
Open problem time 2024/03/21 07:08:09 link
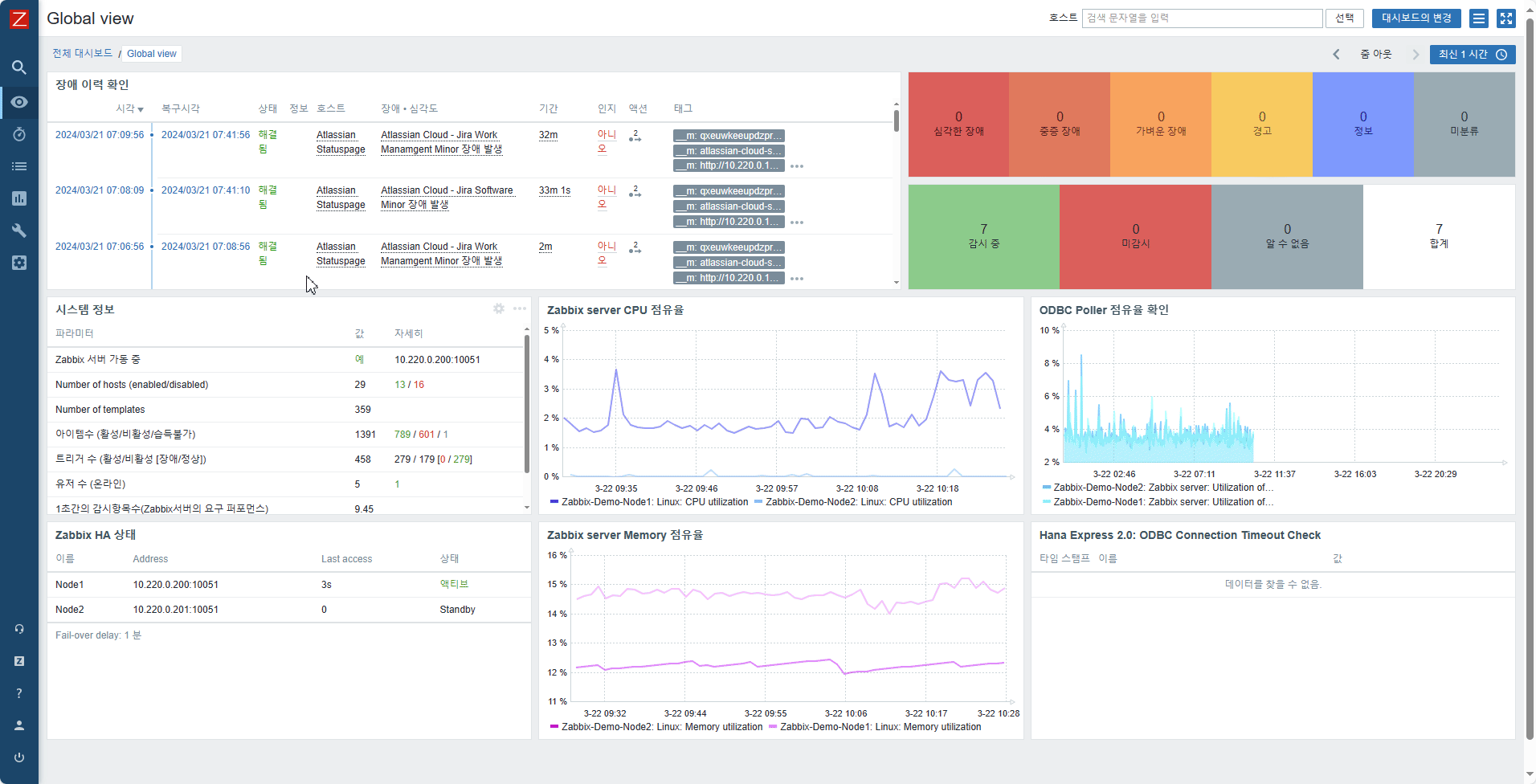coord(100,190)
